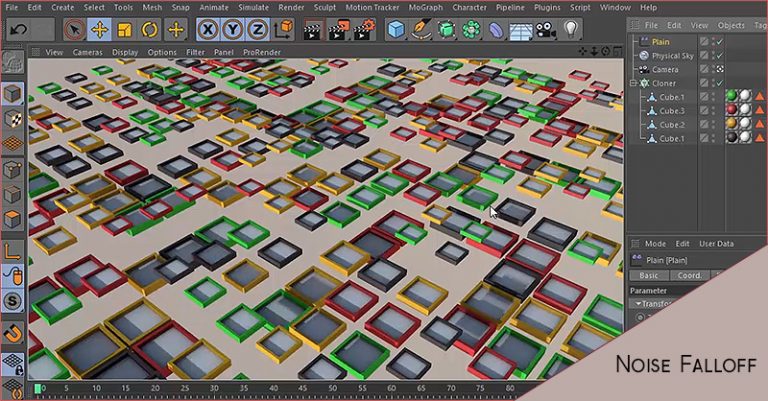Screen dimensions: 768x401
Task: Add a Camera object from toolbar
Action: (545, 29)
